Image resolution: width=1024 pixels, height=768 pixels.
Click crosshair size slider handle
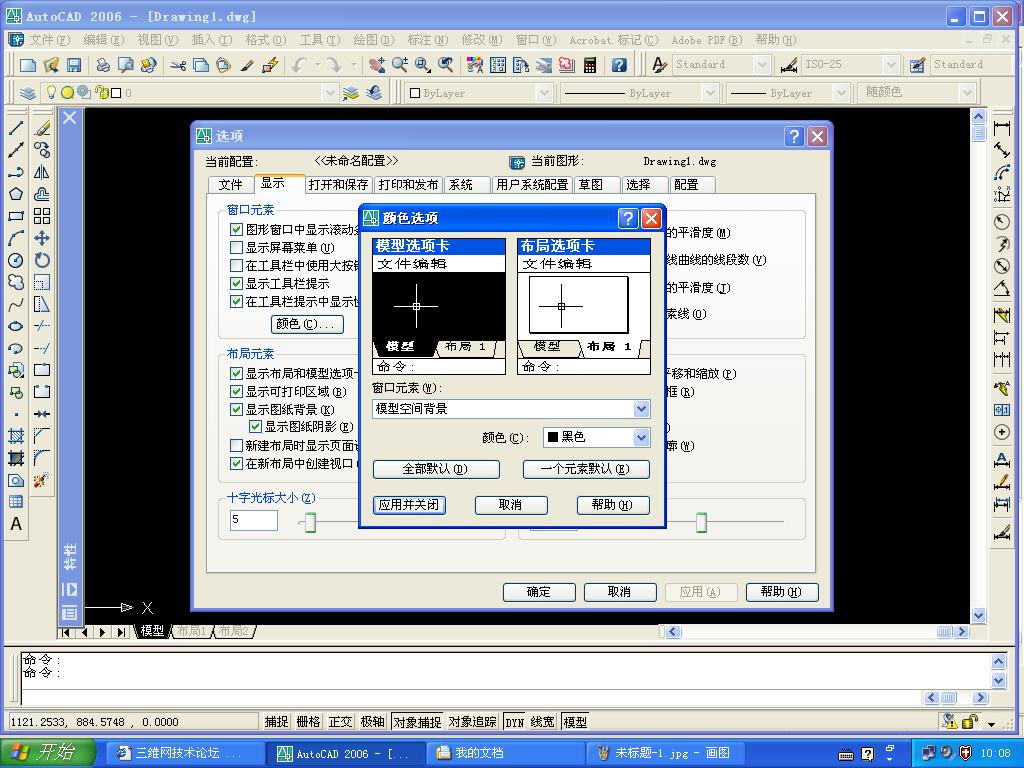point(310,522)
